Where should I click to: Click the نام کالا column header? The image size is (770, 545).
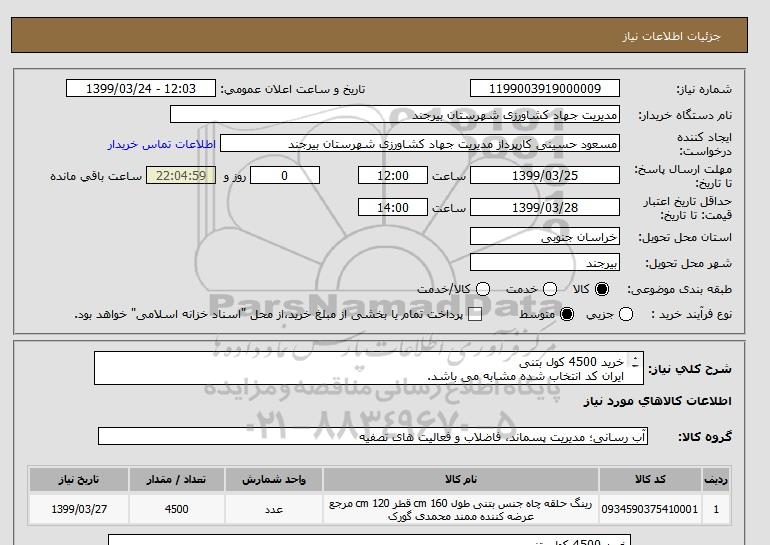pos(461,479)
